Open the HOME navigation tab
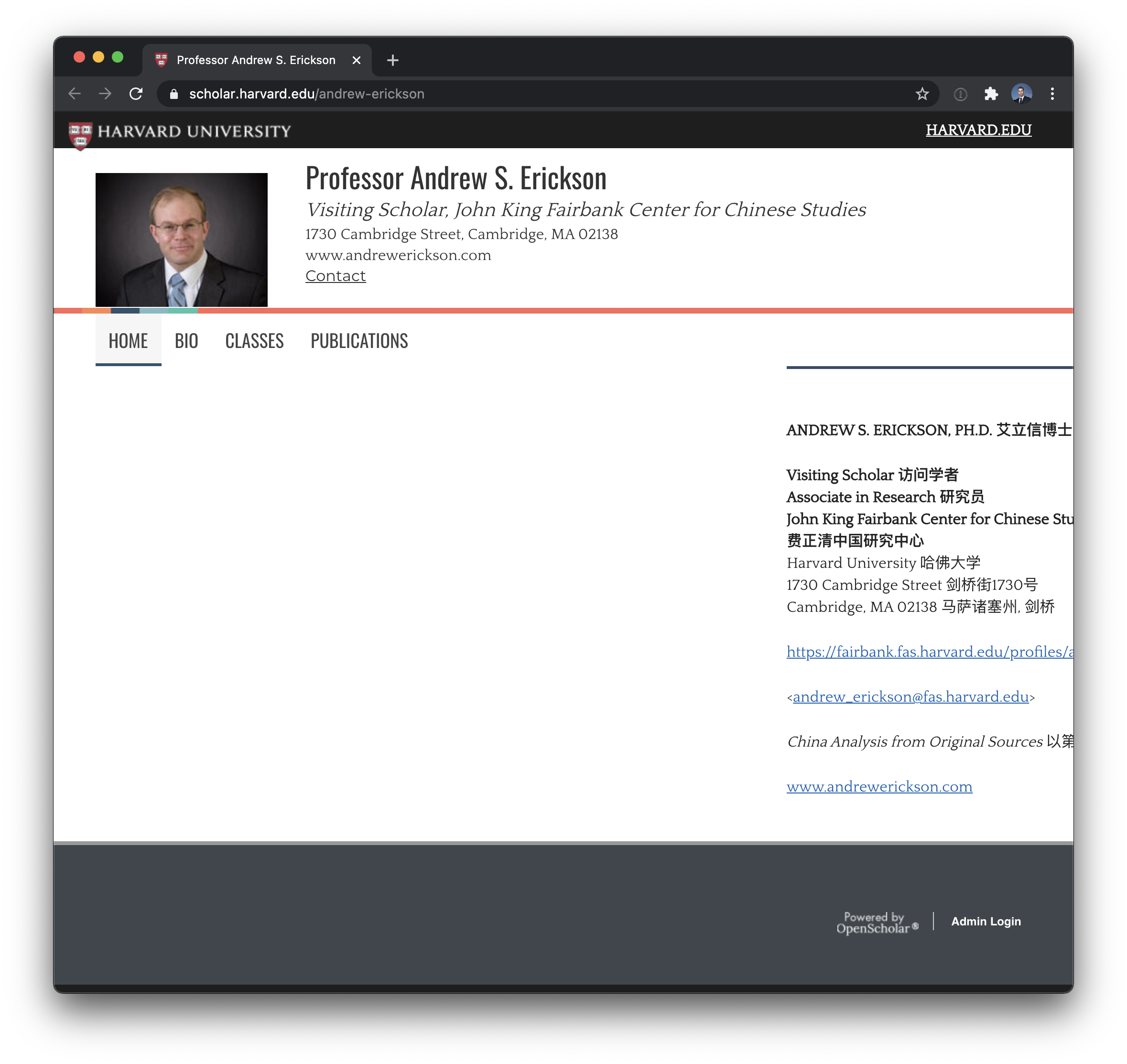The image size is (1127, 1064). coord(128,340)
